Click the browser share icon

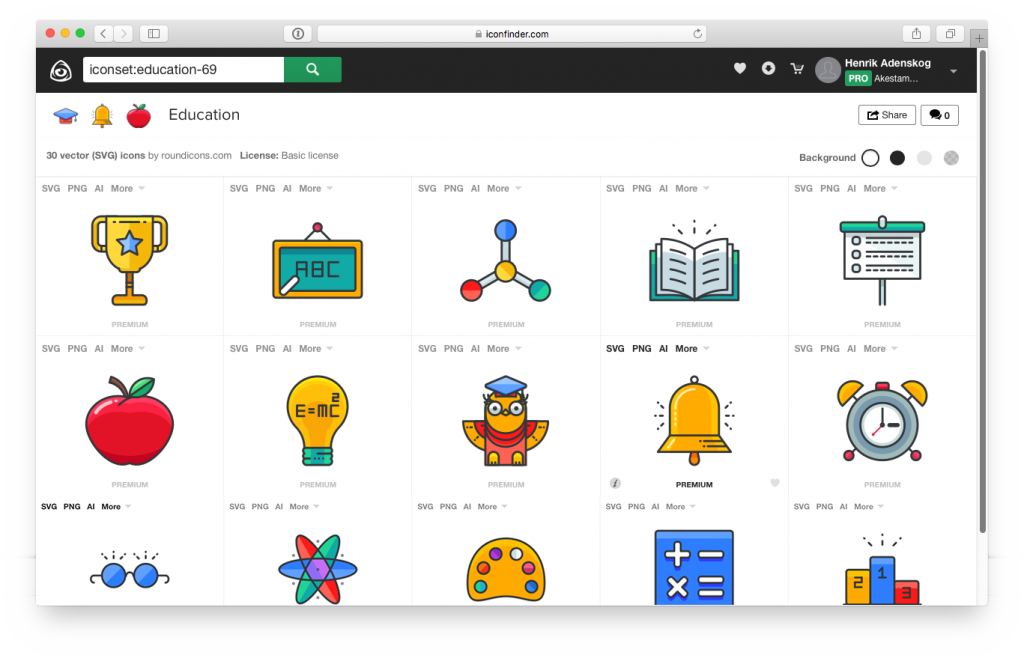[916, 33]
